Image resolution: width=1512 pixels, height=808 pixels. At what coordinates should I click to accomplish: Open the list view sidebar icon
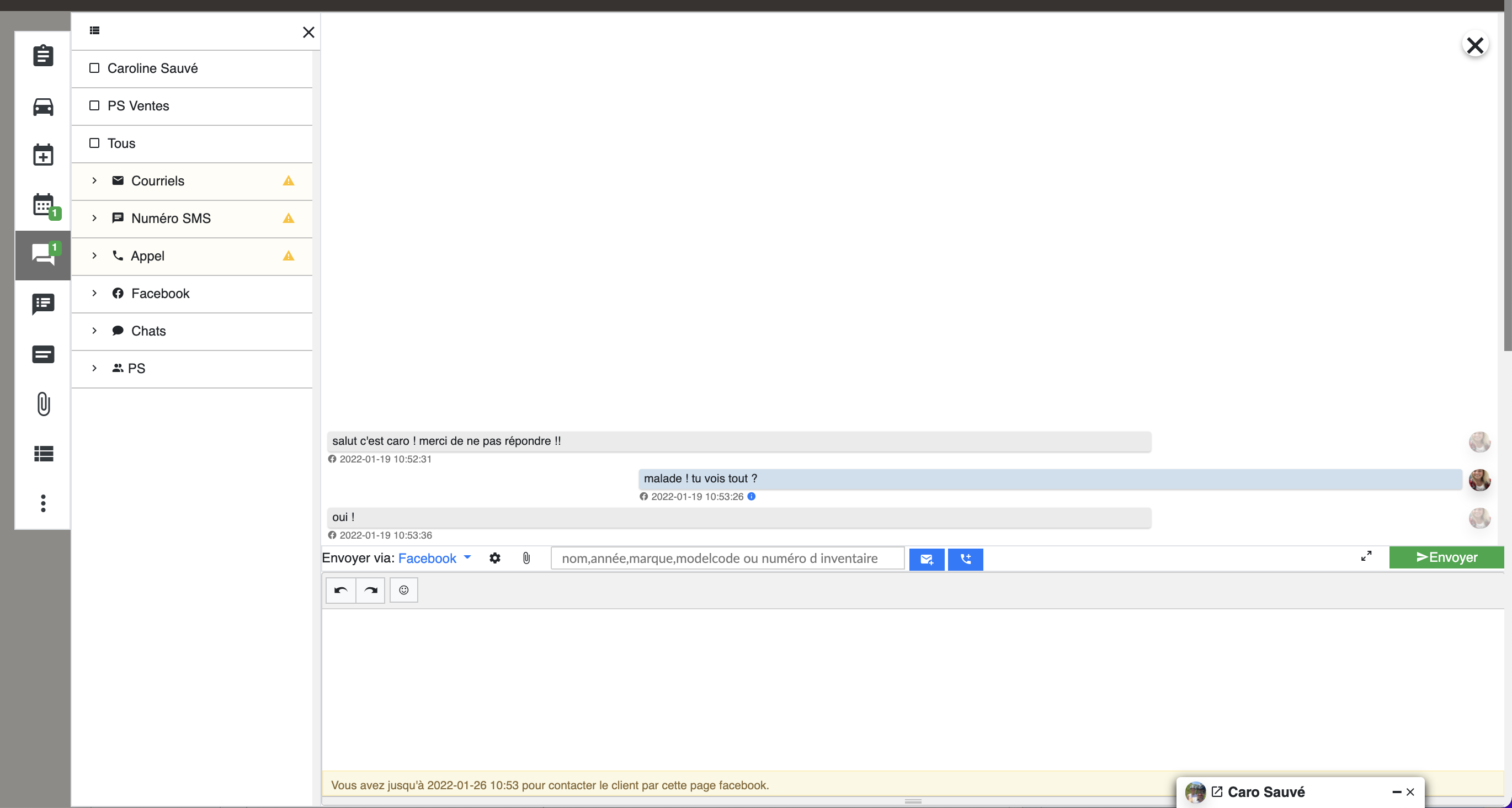43,453
